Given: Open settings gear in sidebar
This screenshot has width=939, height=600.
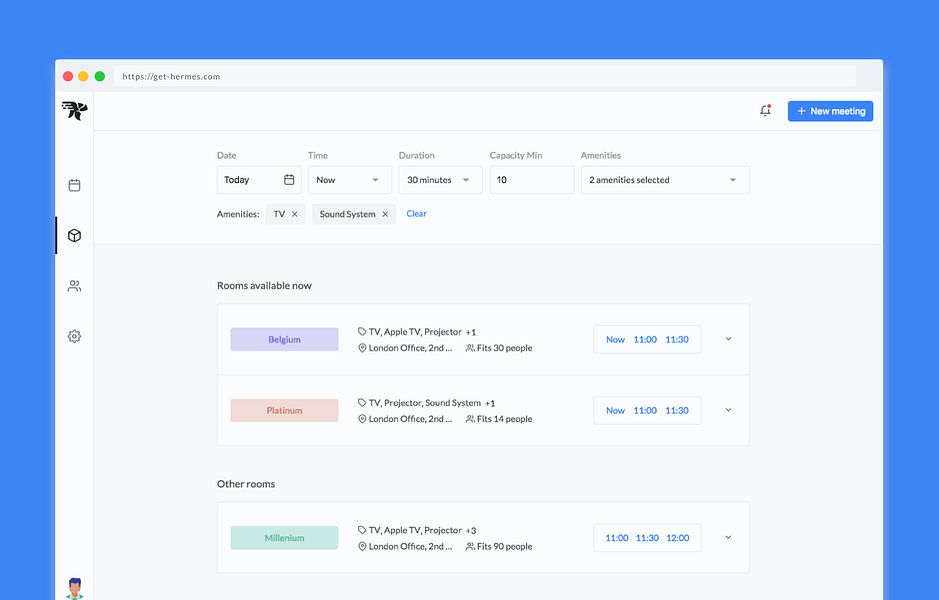Looking at the screenshot, I should point(74,336).
